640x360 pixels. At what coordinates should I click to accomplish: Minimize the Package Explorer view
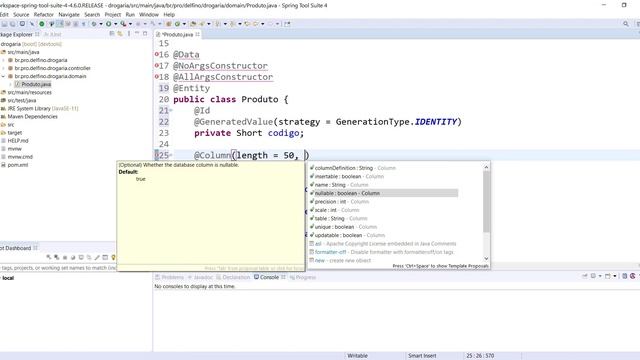(x=137, y=33)
